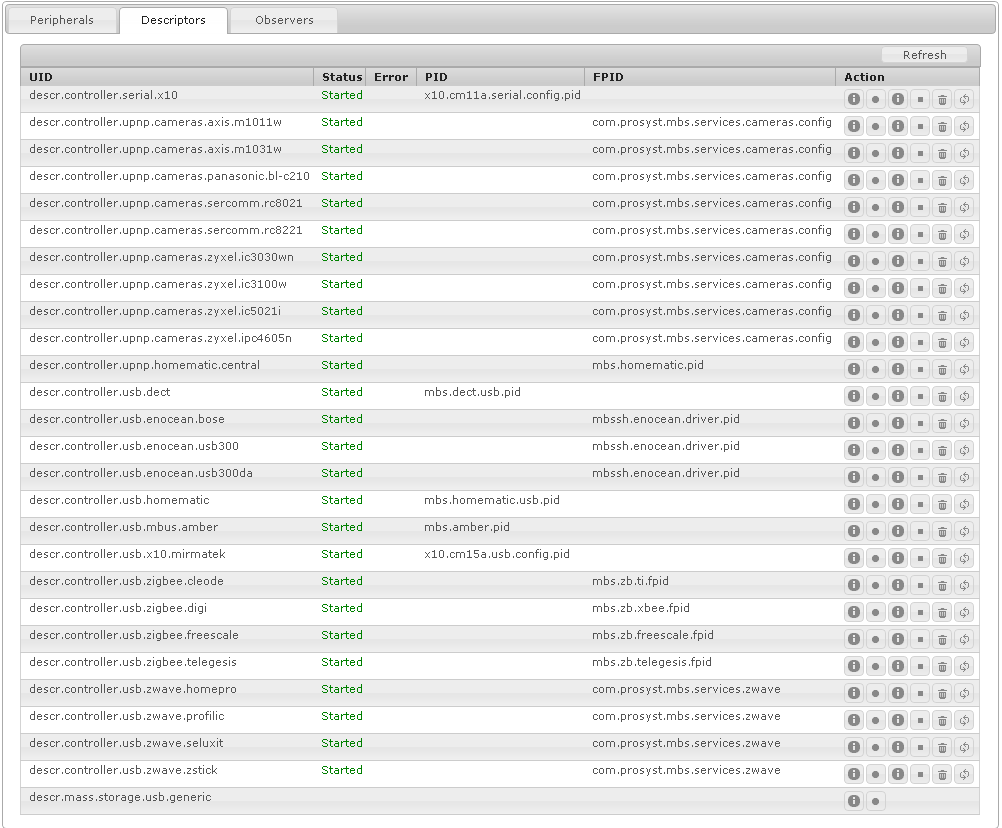Click reload arrows icon for descr.controller.usb.zwave.zstick row
1002x828 pixels.
click(964, 774)
